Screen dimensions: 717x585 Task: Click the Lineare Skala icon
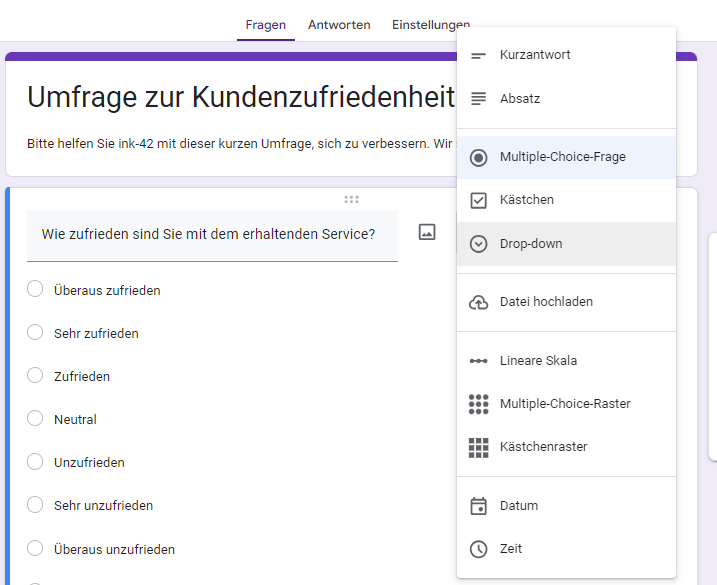click(x=478, y=361)
